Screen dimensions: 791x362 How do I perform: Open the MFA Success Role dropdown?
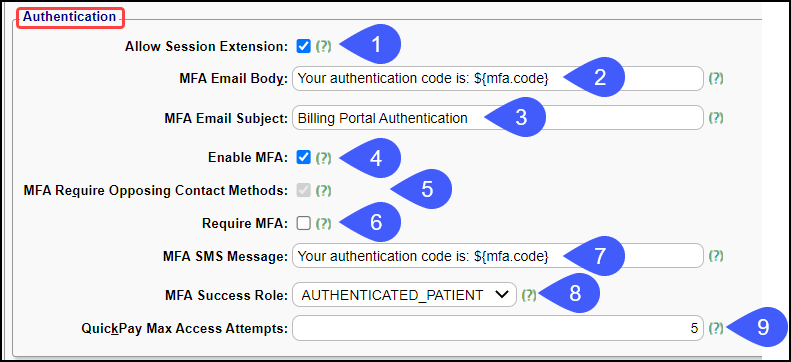(404, 295)
